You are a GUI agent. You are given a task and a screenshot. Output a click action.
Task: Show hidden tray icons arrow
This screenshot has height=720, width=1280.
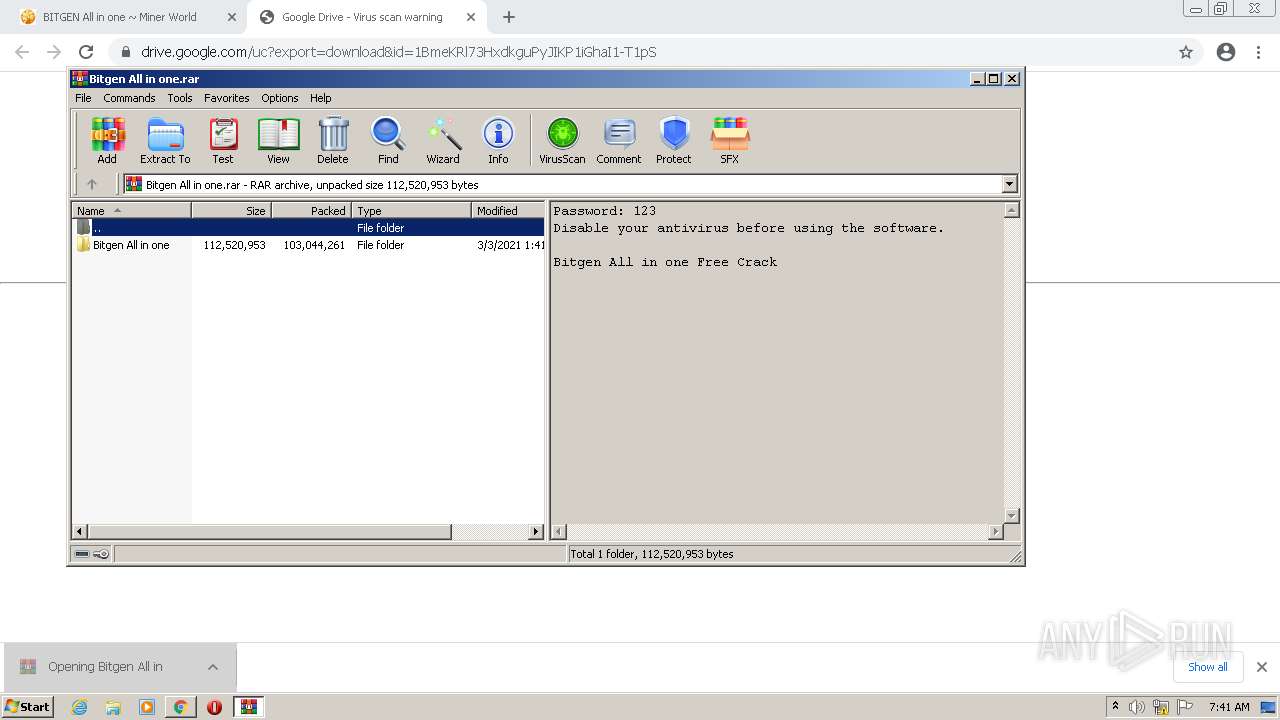1115,707
